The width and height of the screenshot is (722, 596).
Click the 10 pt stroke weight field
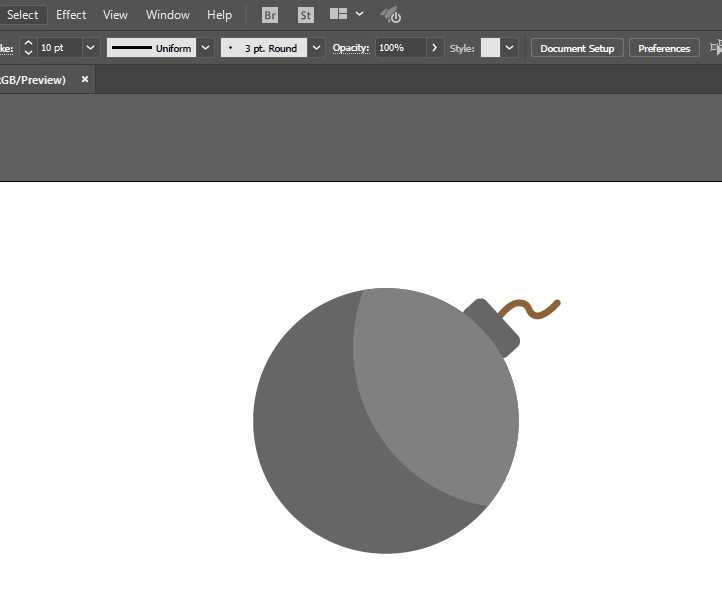coord(60,48)
